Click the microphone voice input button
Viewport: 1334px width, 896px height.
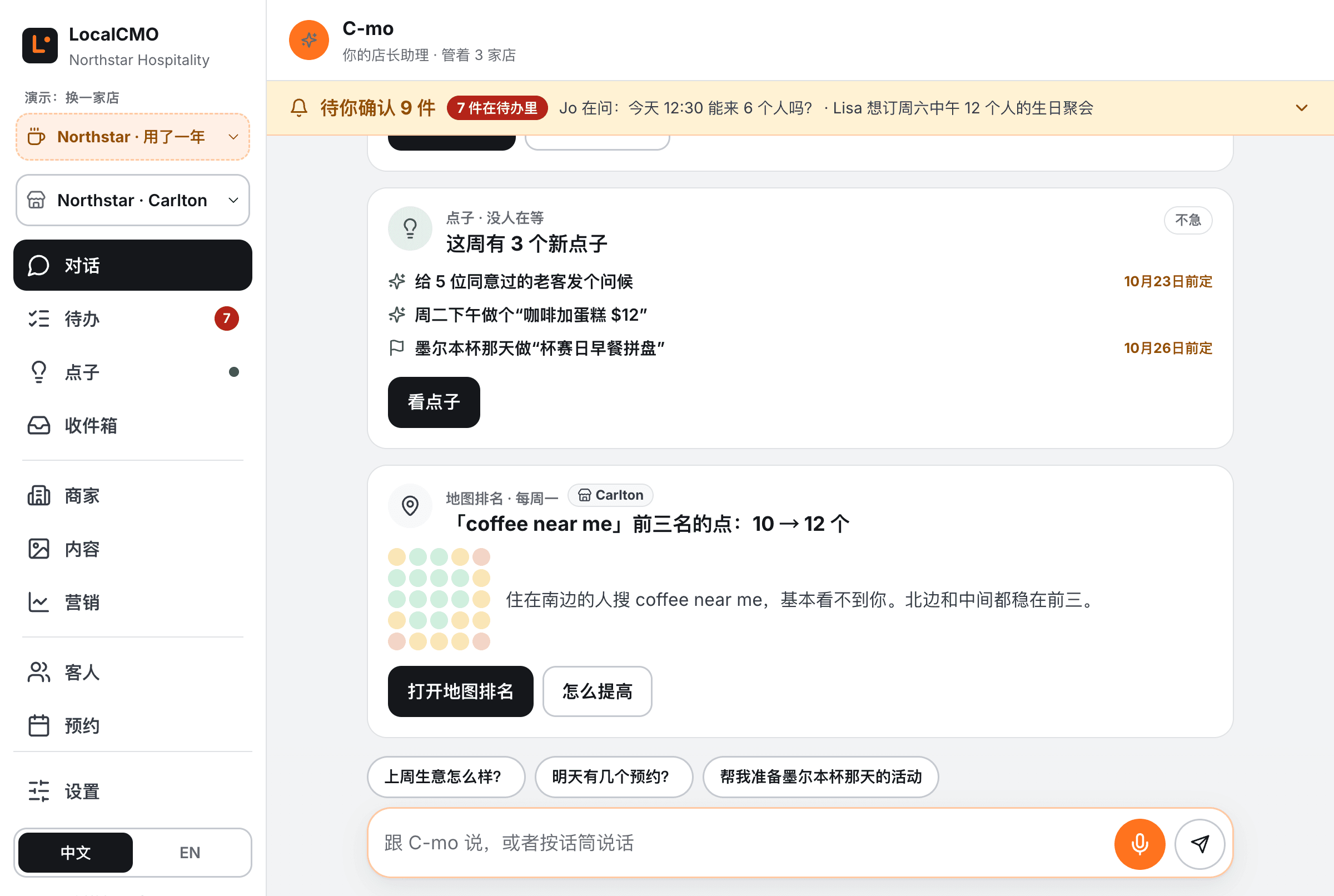click(x=1139, y=843)
